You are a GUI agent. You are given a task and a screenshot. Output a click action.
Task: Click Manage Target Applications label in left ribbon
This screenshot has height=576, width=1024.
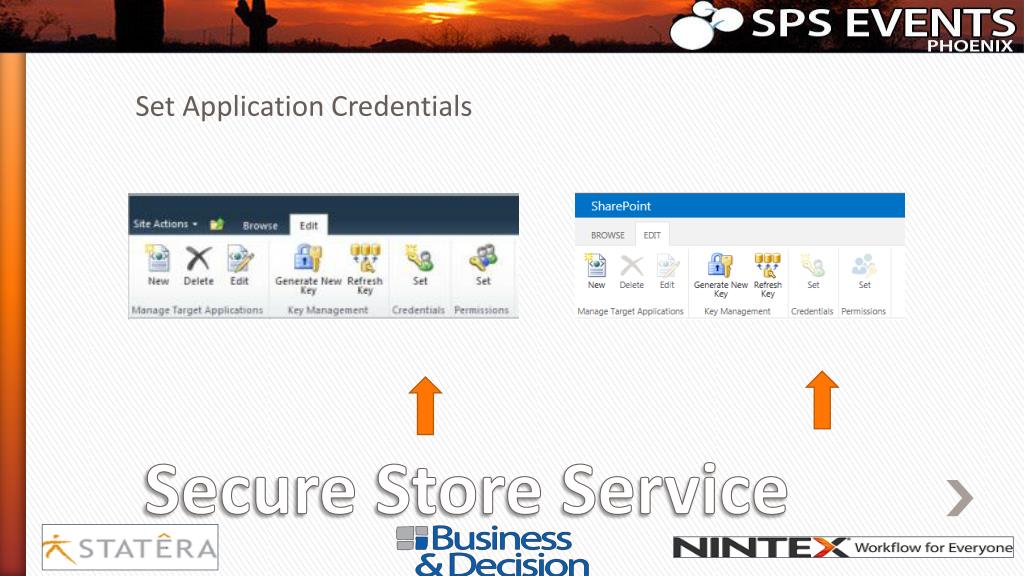click(197, 310)
